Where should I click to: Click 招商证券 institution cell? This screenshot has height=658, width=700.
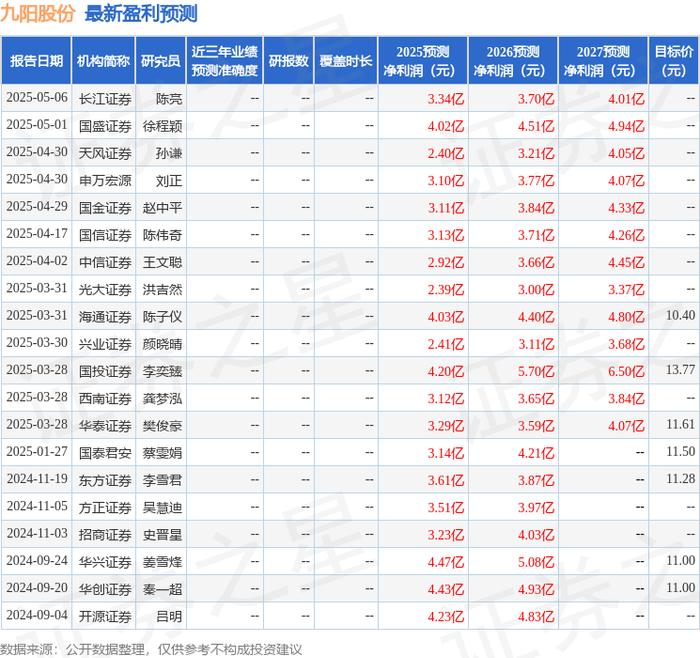(105, 534)
